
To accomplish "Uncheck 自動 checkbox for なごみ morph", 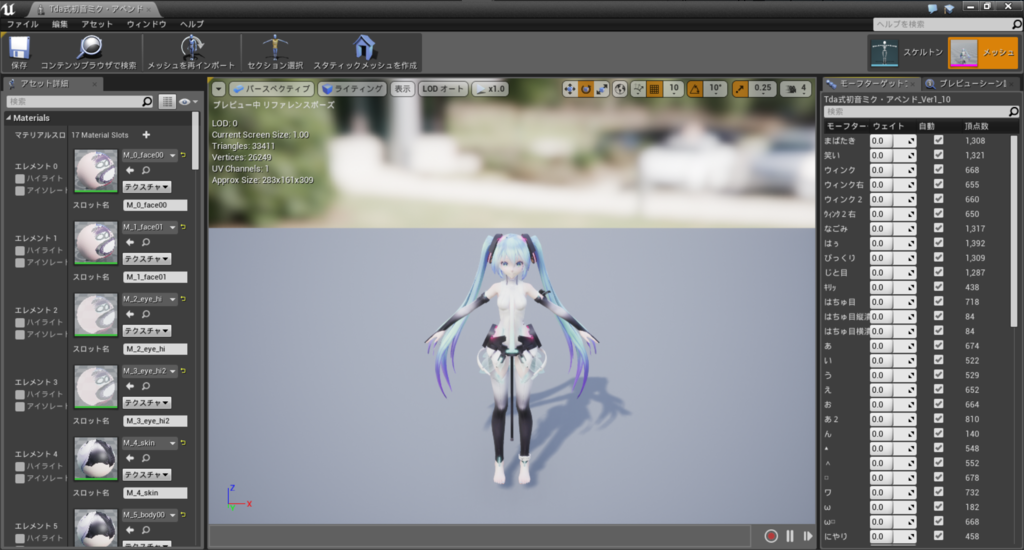I will coord(938,228).
